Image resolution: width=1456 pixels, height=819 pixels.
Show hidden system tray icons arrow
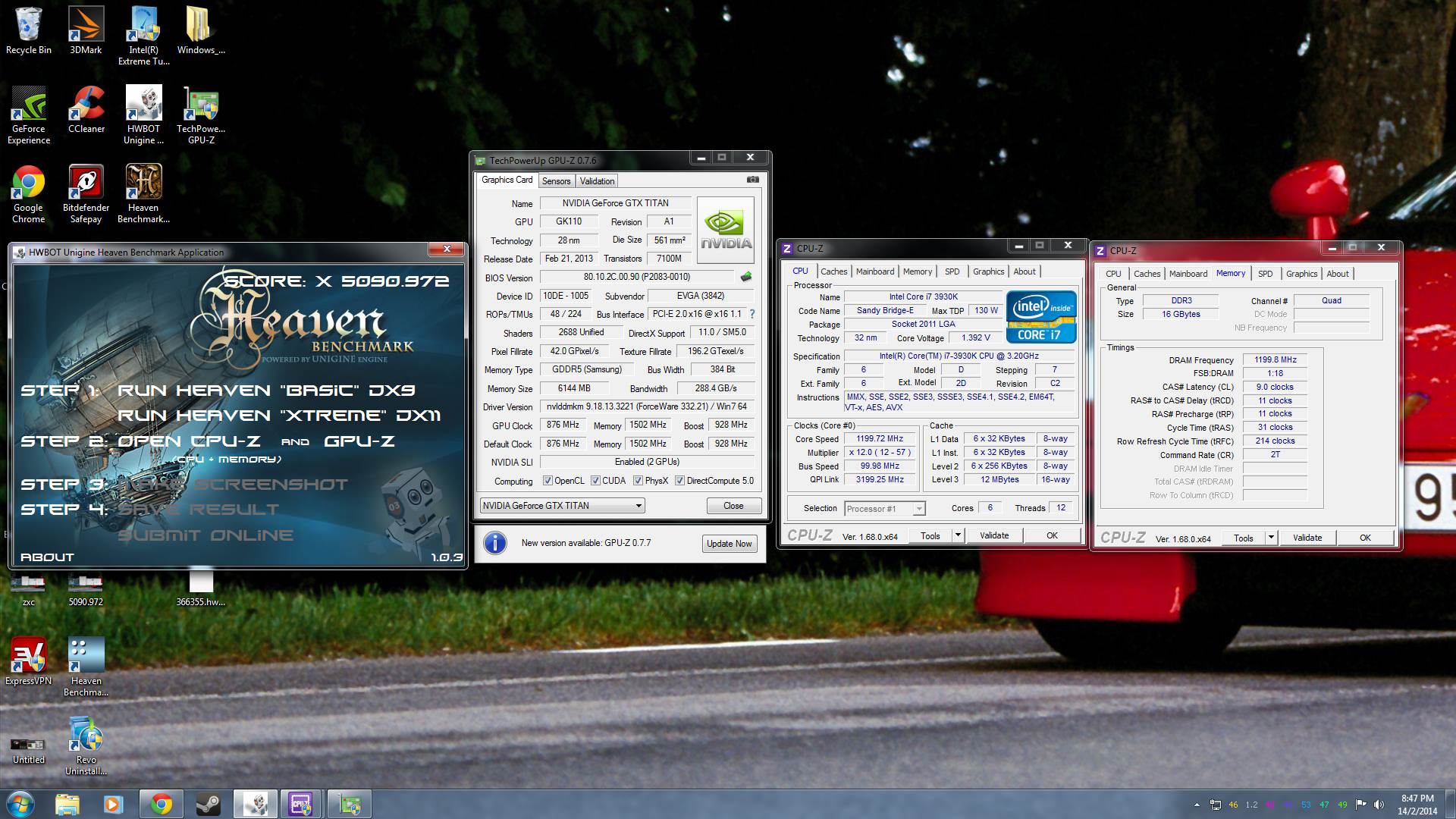1197,805
